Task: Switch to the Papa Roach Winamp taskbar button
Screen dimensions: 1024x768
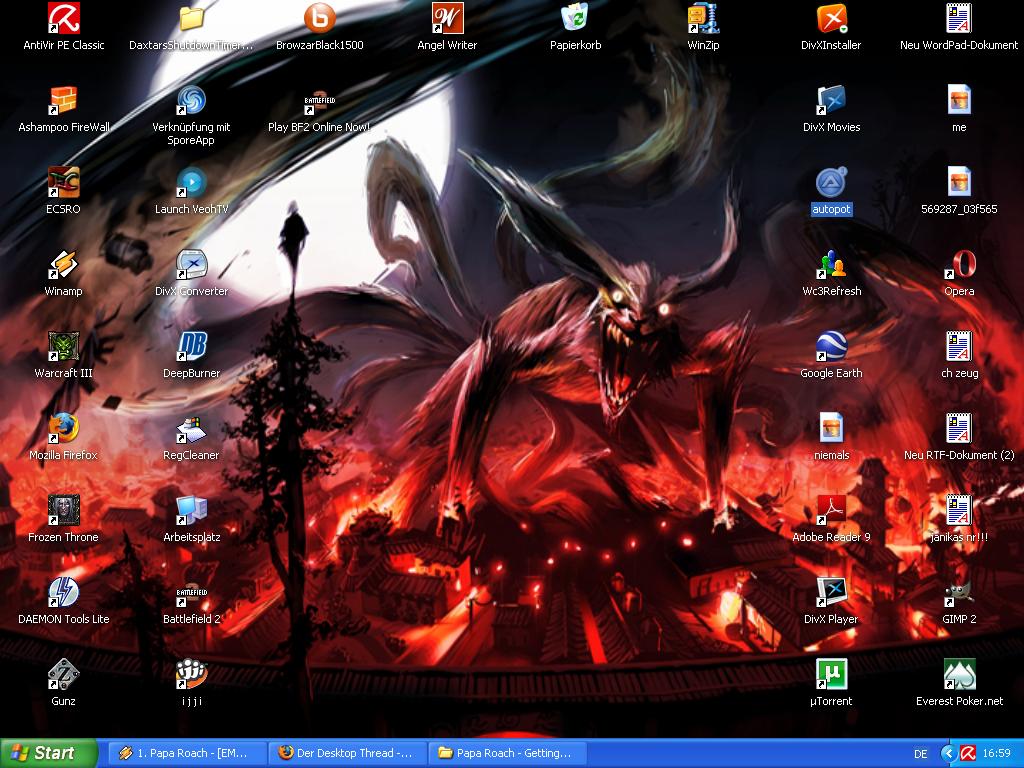Action: tap(187, 753)
